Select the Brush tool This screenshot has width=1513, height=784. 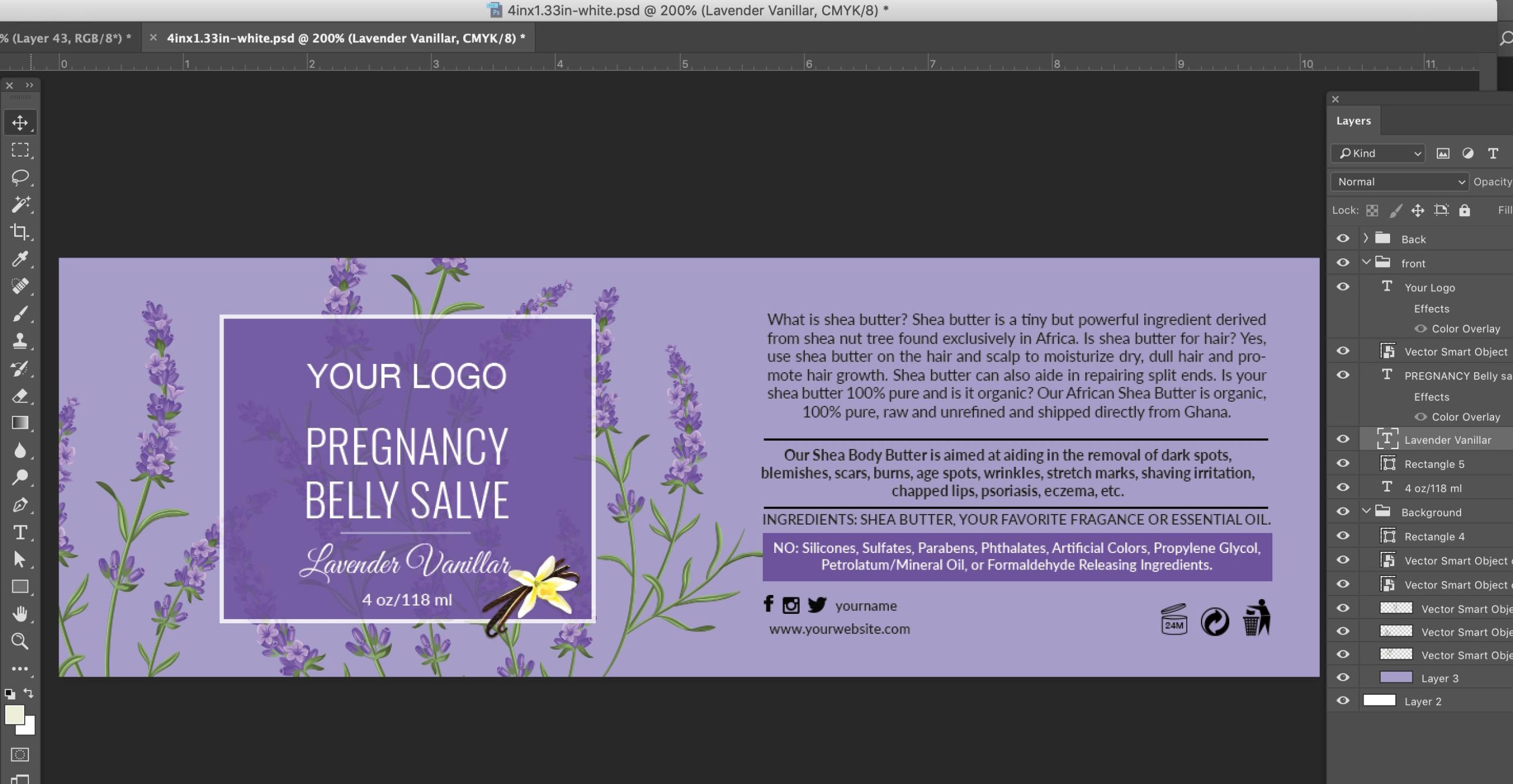click(20, 314)
